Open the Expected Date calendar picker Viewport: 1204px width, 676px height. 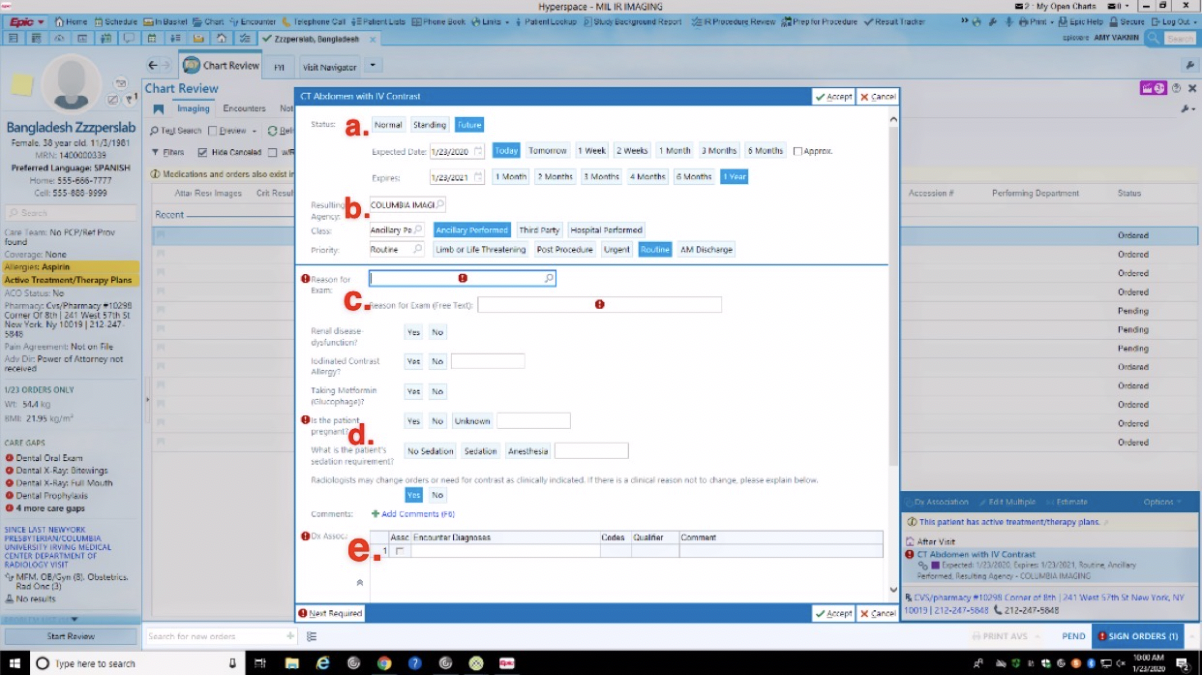coord(479,152)
